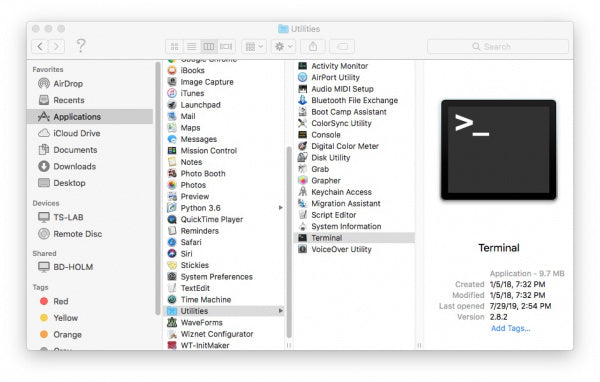Expand the Python 3.6 folder arrow
600x382 pixels.
(x=280, y=208)
